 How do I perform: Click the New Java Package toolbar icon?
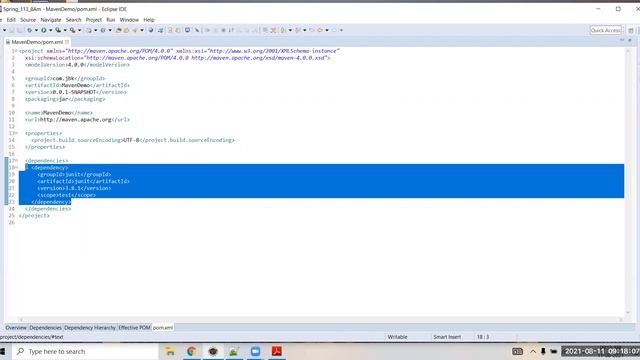(x=89, y=30)
